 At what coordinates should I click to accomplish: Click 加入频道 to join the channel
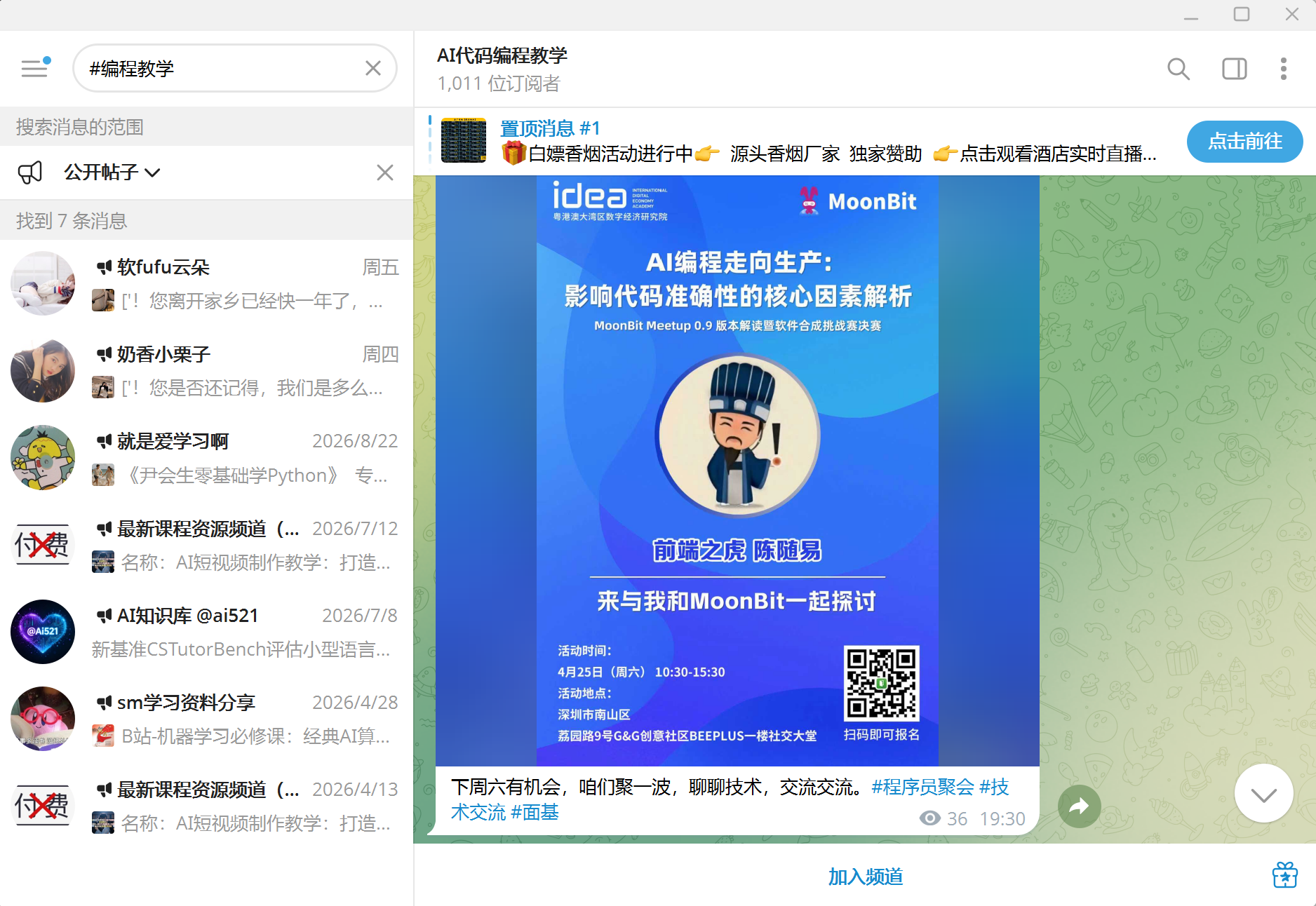coord(865,877)
